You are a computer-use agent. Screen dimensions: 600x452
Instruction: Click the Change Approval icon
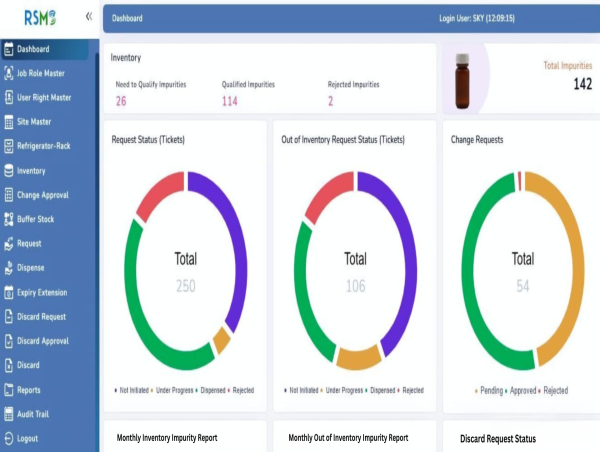pyautogui.click(x=8, y=195)
